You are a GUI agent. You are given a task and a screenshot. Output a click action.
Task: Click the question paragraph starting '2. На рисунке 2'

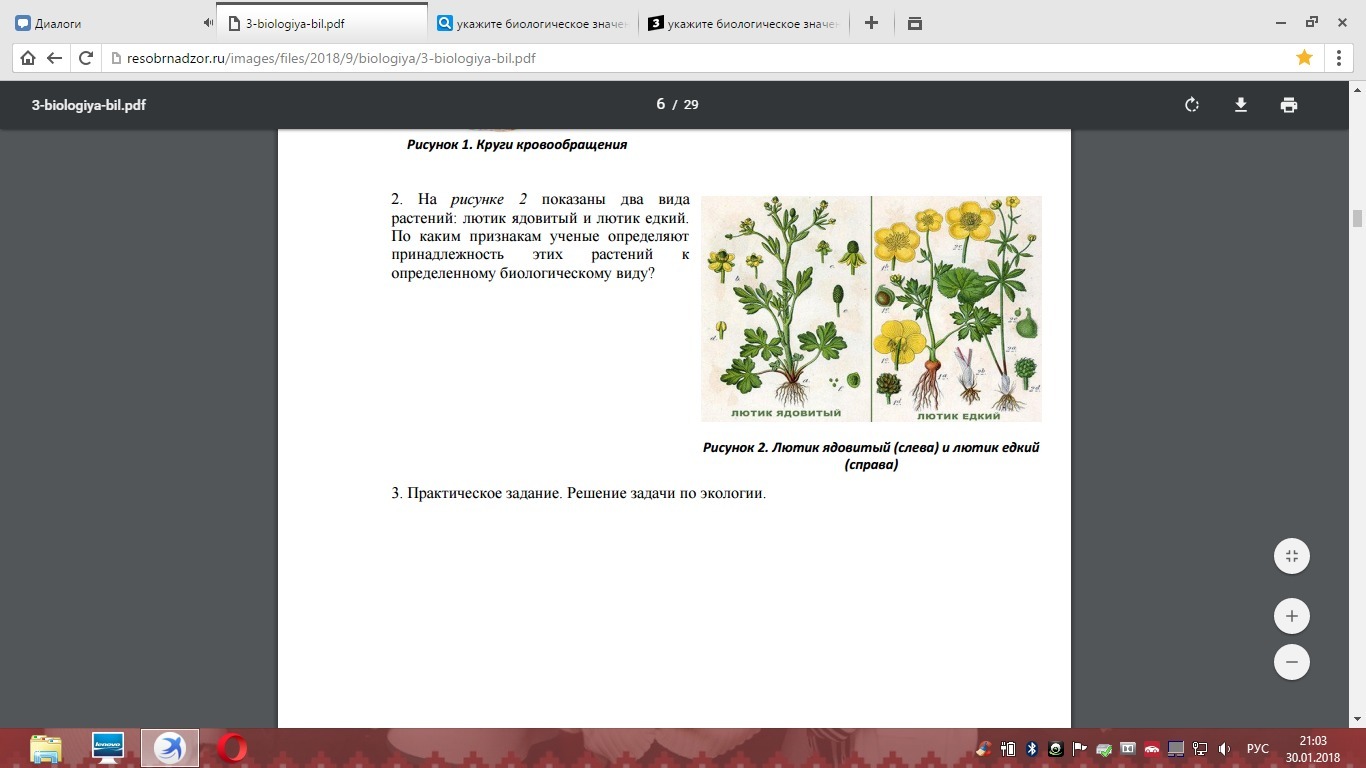[x=540, y=236]
